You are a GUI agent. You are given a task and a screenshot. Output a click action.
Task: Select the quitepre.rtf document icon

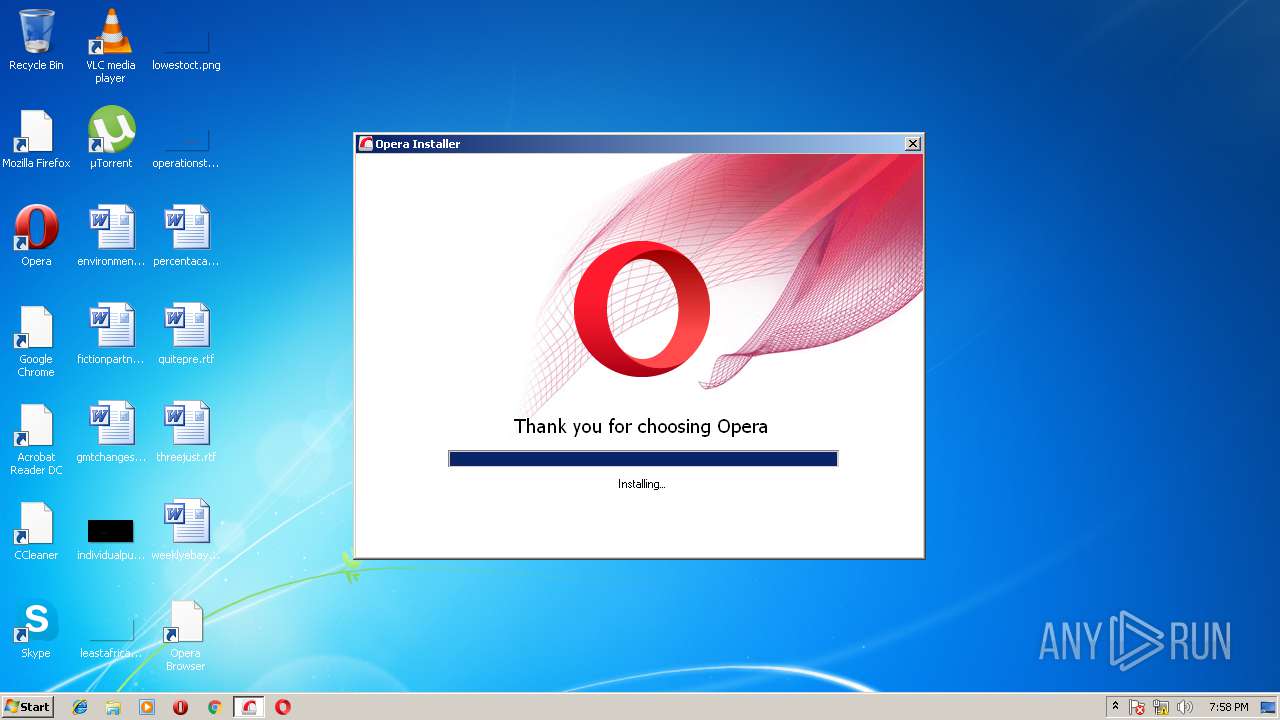(186, 334)
